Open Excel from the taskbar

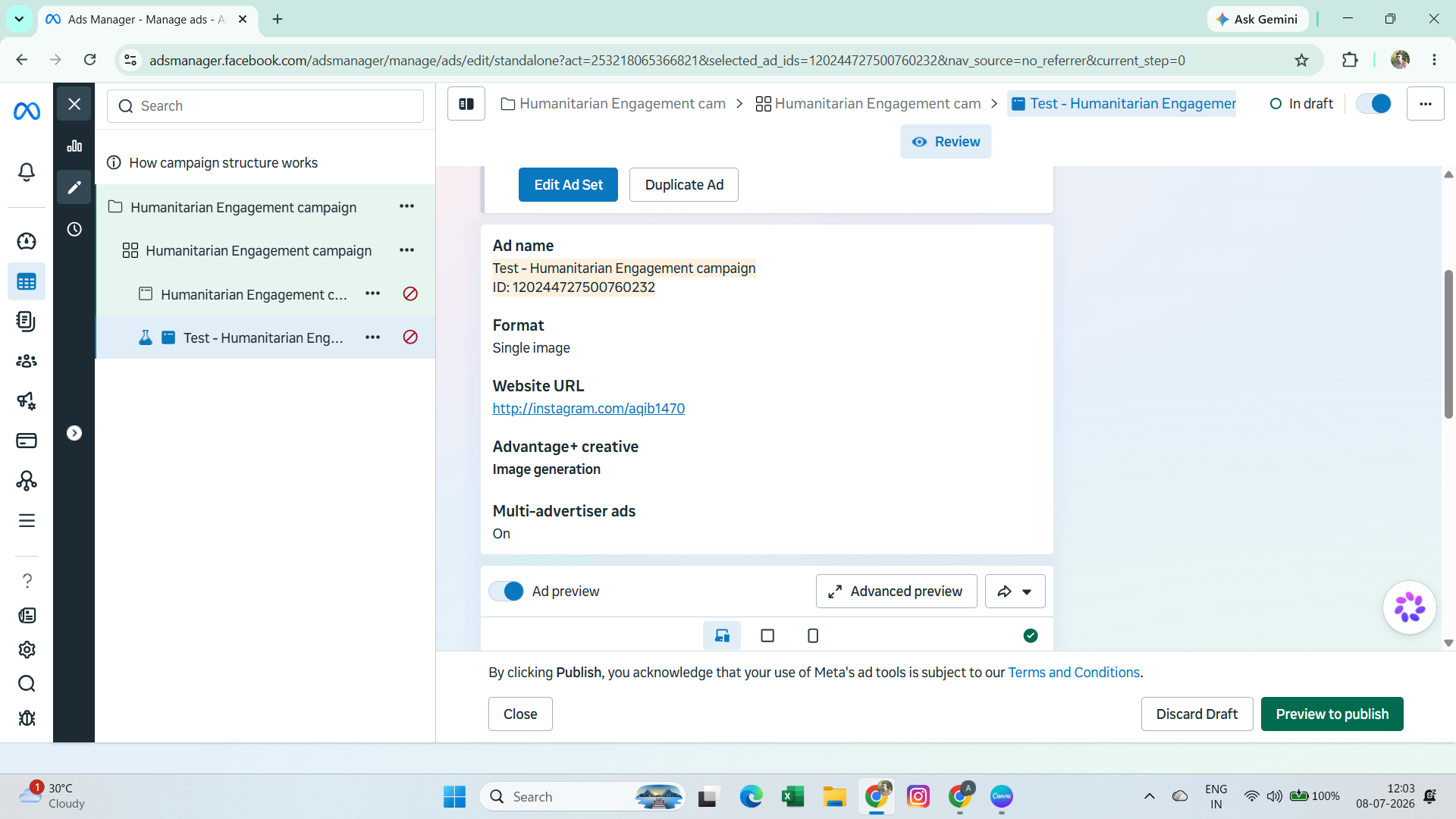792,797
